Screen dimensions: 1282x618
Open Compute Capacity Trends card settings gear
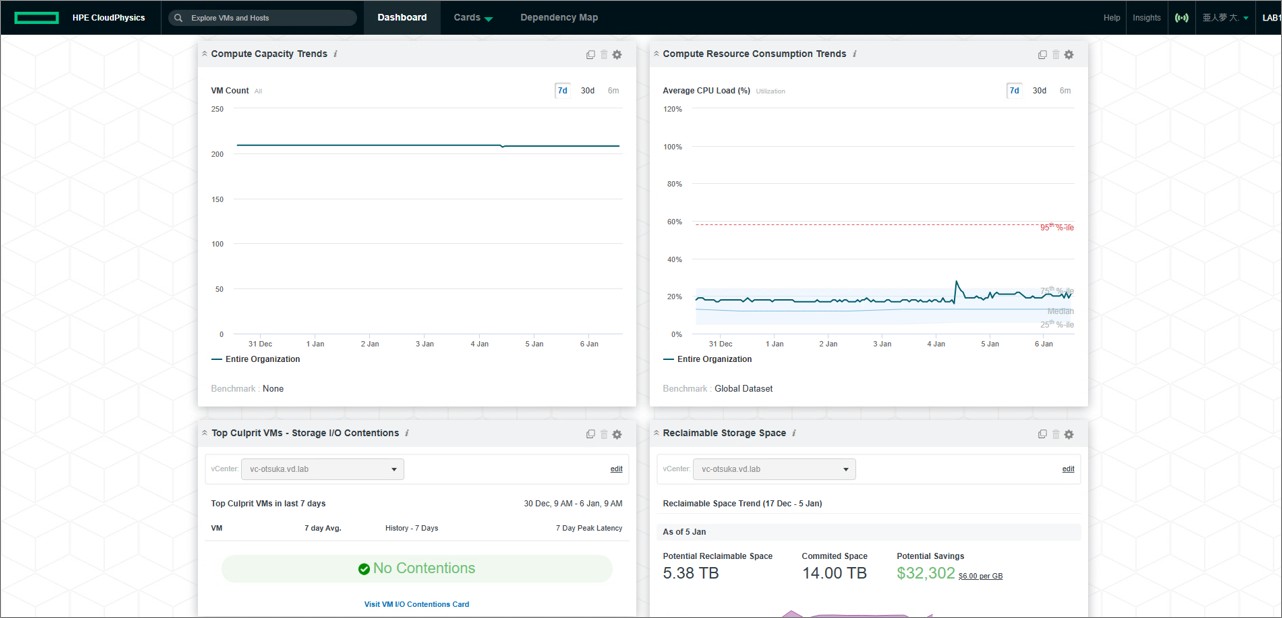tap(617, 55)
